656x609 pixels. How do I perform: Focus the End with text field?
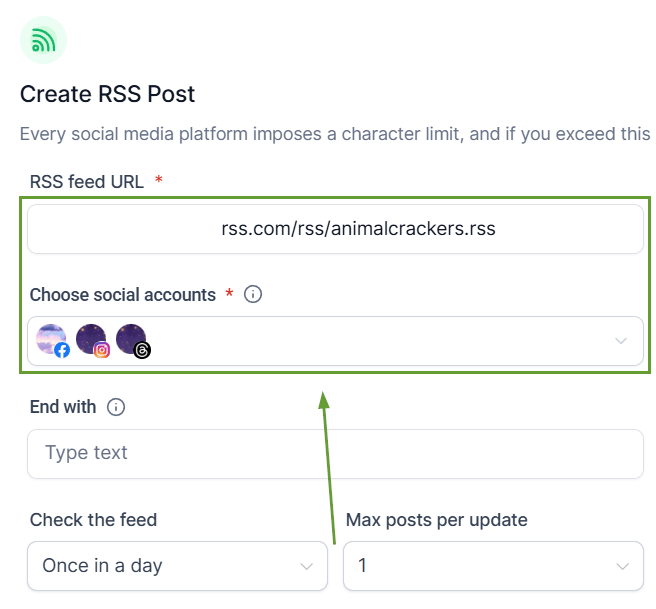coord(335,453)
